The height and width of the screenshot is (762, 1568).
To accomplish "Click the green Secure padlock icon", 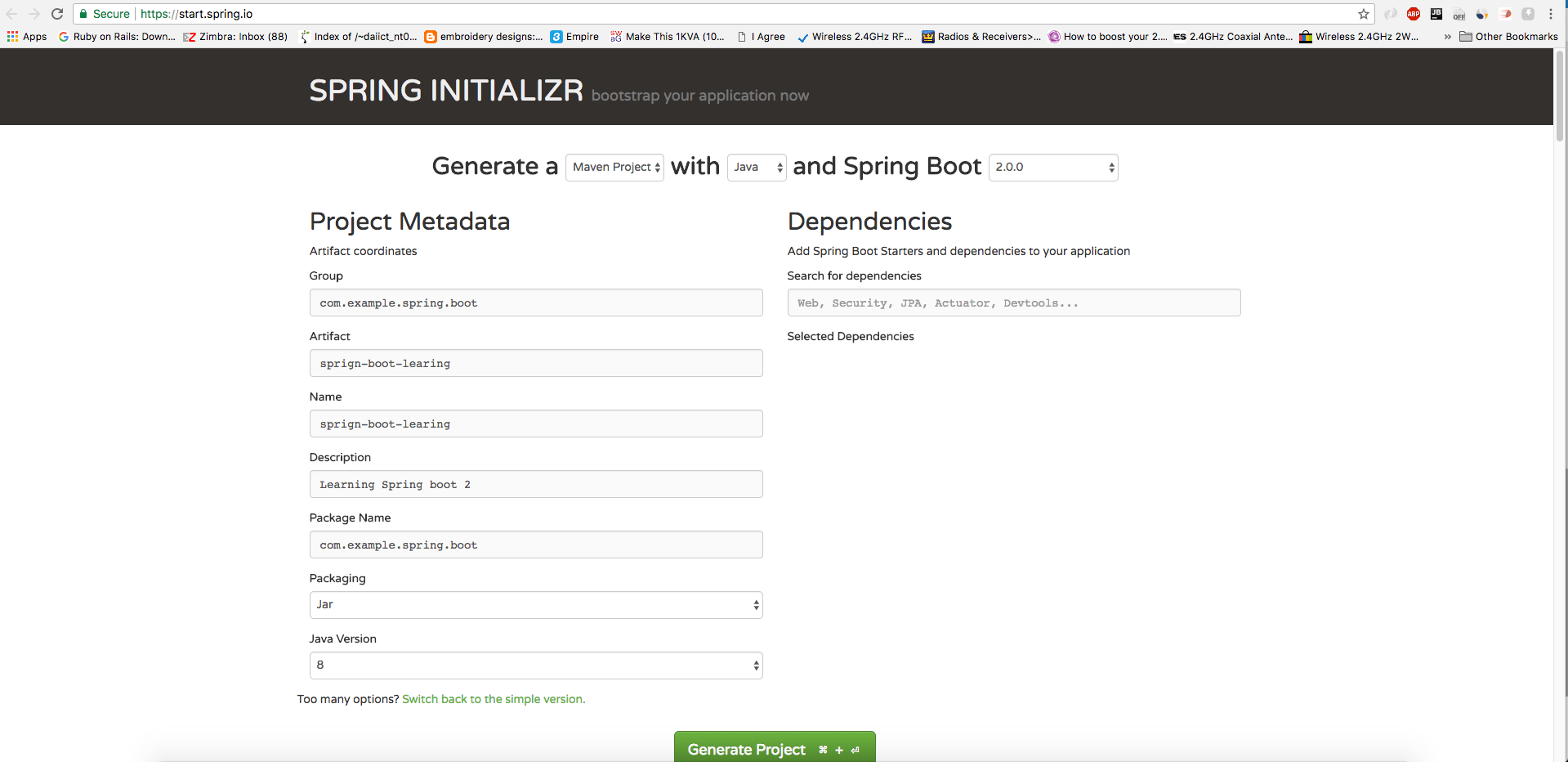I will point(83,14).
